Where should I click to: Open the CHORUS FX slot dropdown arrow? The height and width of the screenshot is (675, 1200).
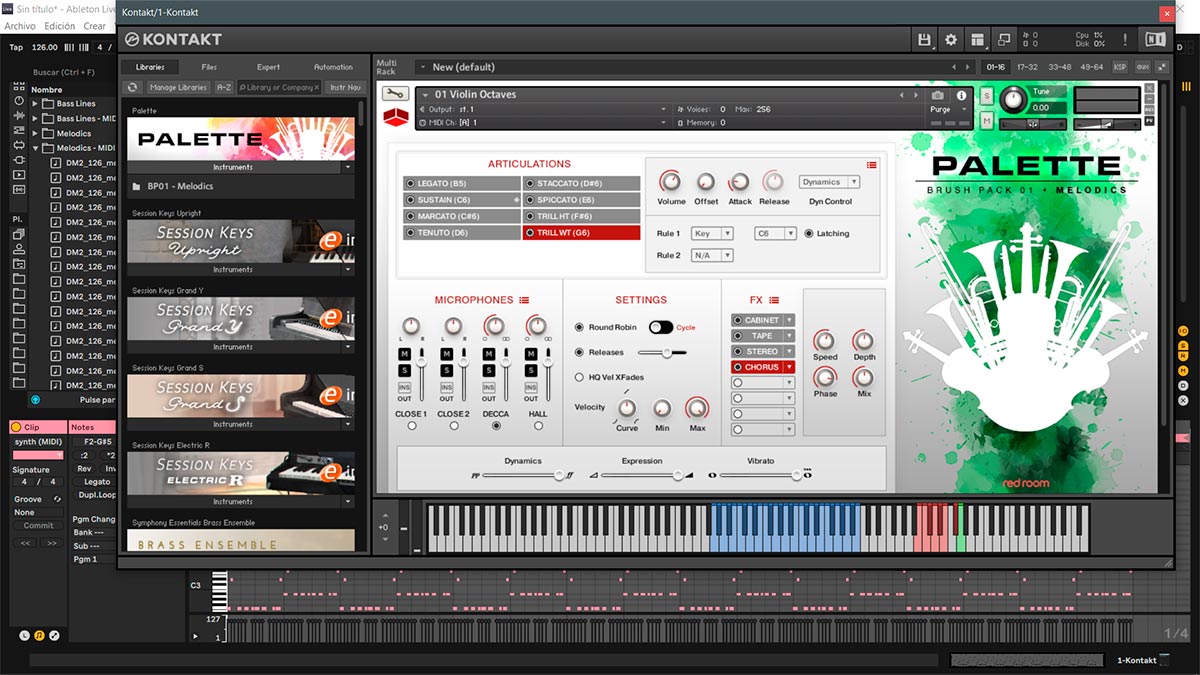[789, 367]
